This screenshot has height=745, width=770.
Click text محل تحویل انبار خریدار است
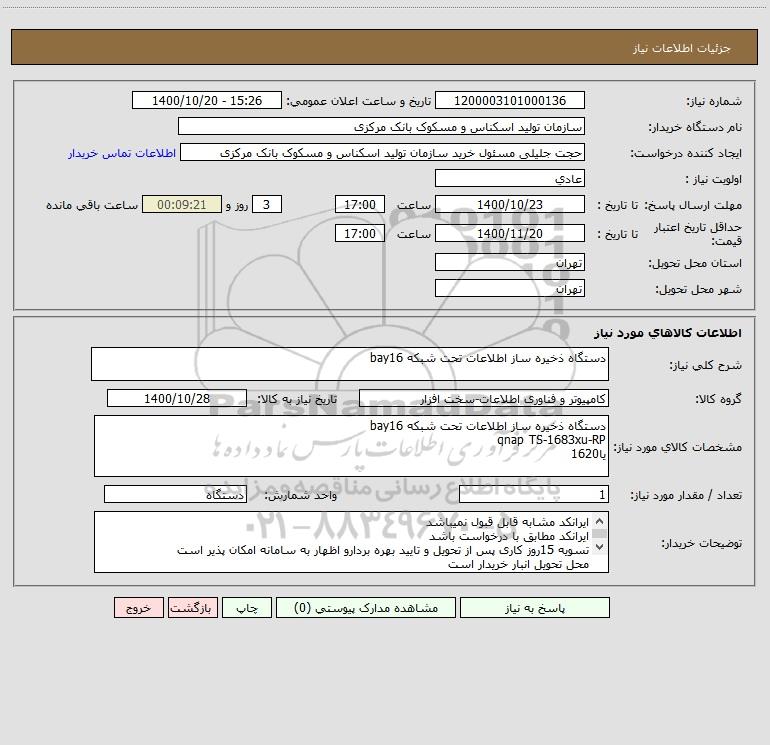click(518, 565)
